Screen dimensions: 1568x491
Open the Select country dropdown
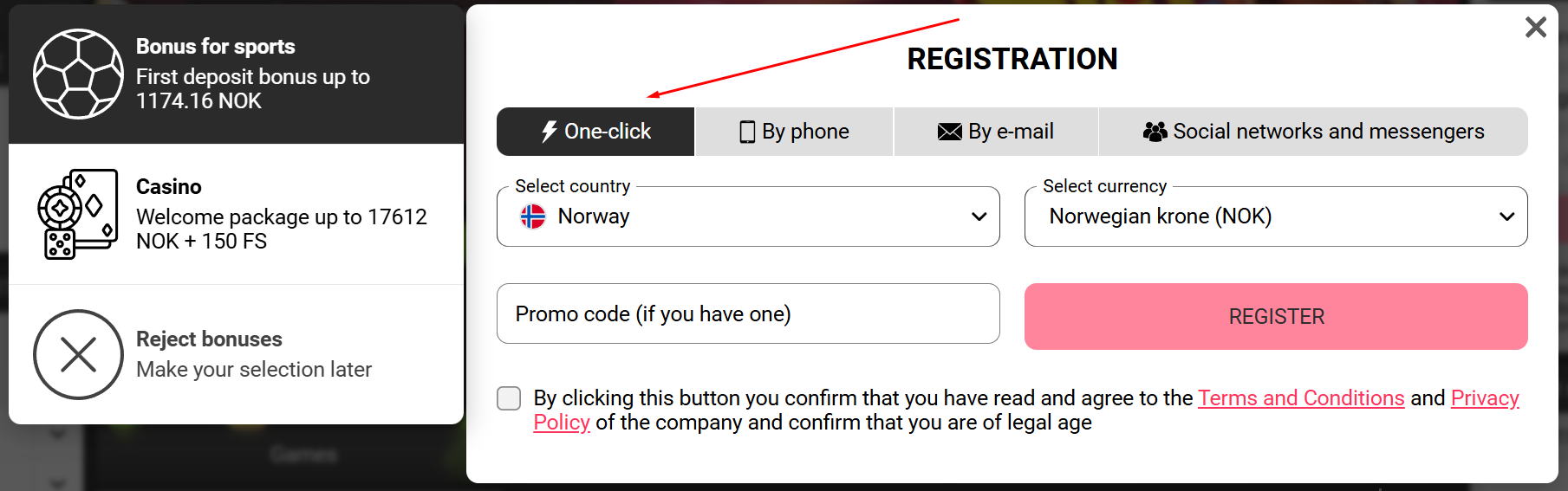[x=747, y=216]
